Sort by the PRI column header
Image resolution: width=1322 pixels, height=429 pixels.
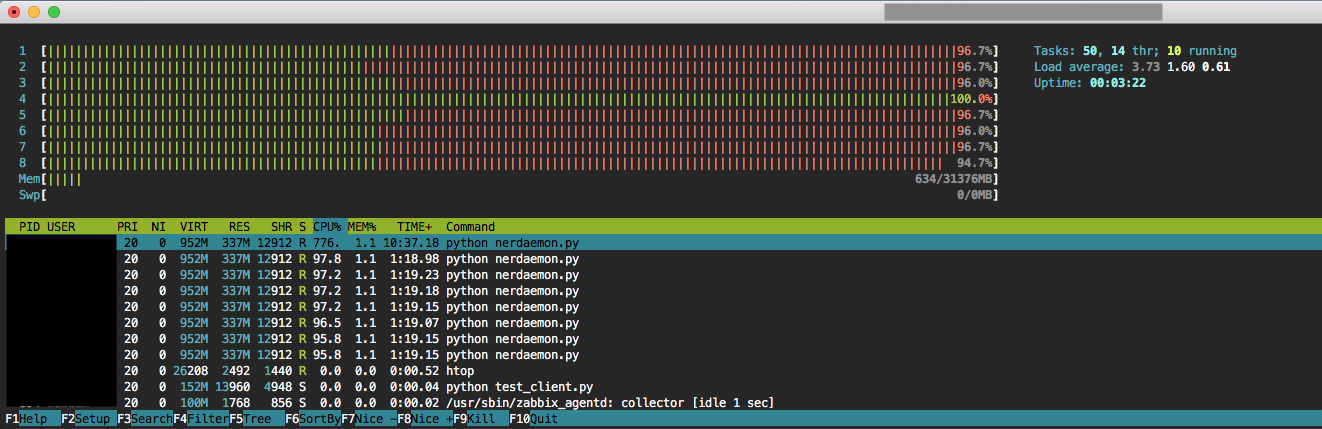[127, 227]
